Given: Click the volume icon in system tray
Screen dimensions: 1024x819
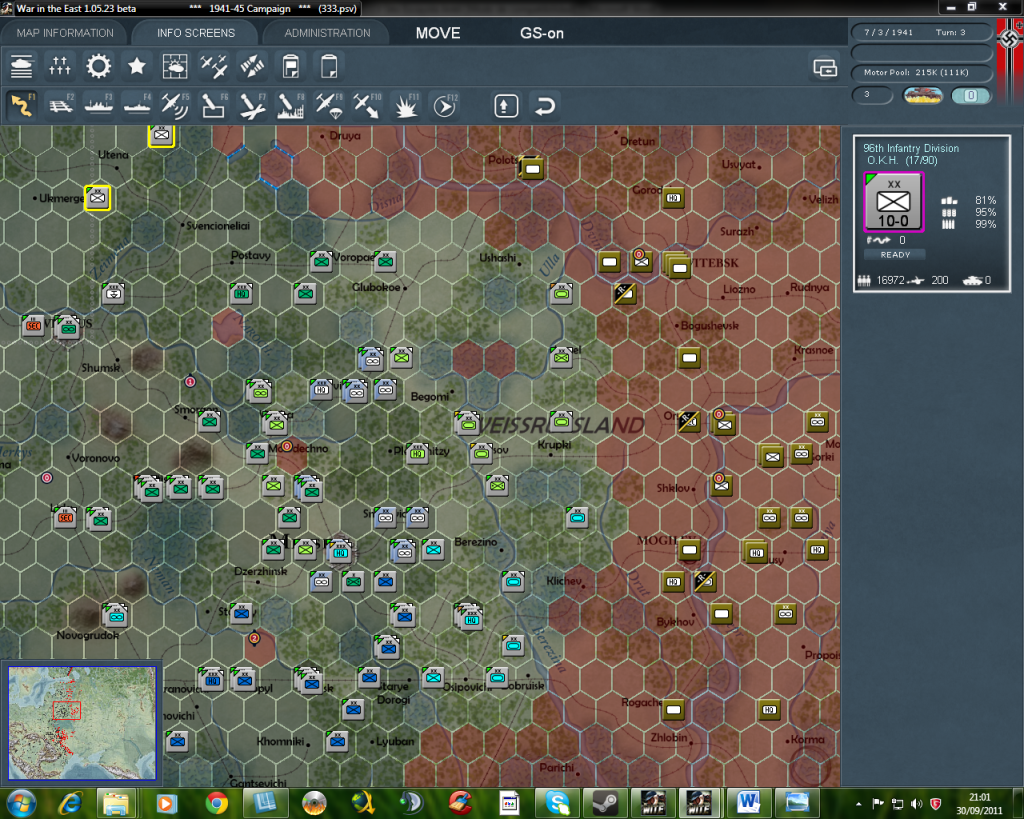Looking at the screenshot, I should pyautogui.click(x=917, y=803).
